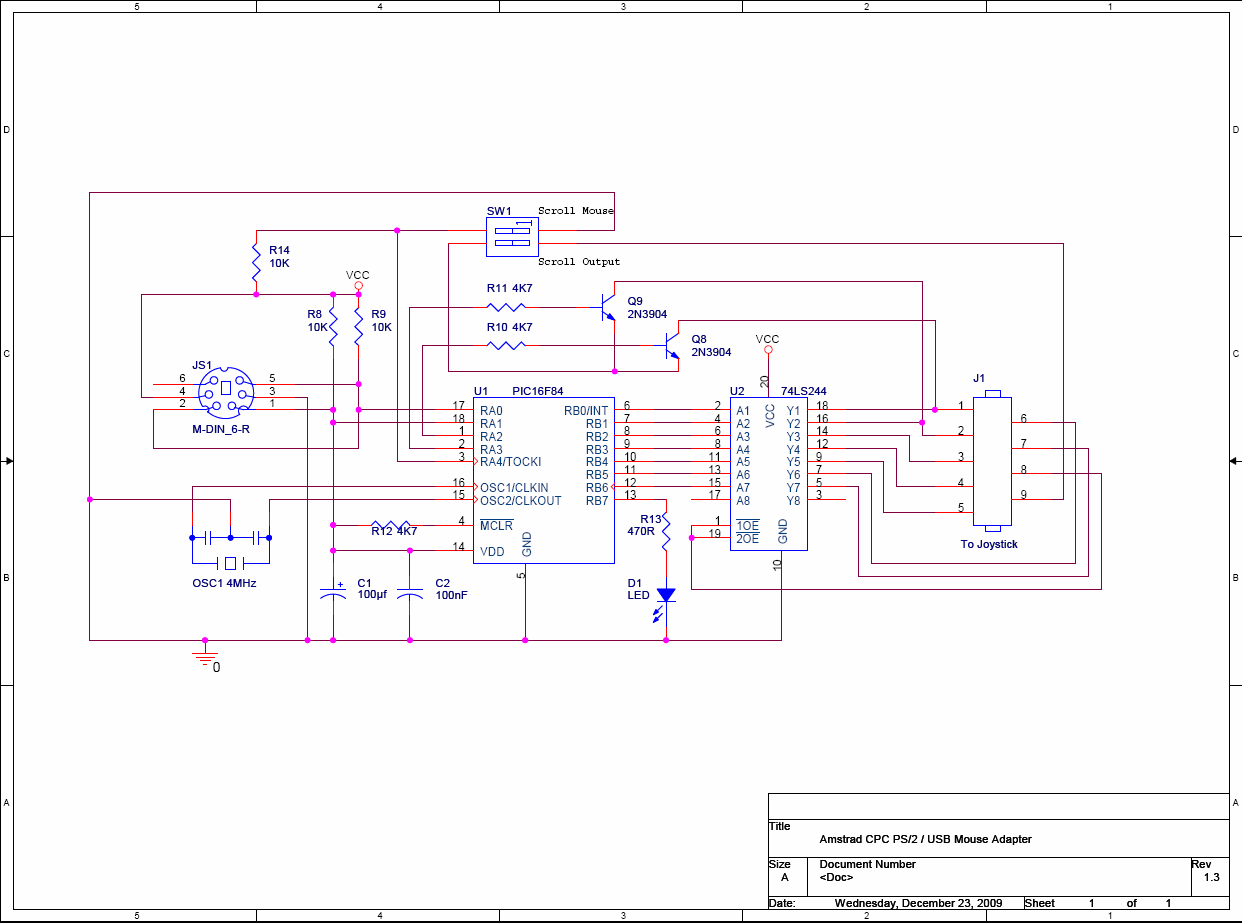Click the RB7 pin label
Viewport: 1244px width, 923px height.
[597, 501]
